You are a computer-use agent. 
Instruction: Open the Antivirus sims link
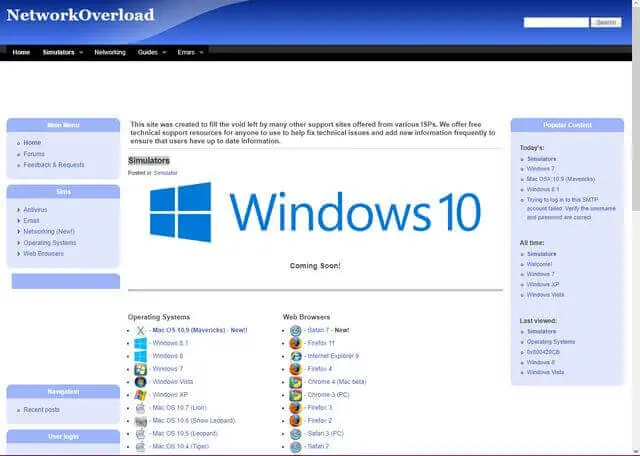pos(35,209)
